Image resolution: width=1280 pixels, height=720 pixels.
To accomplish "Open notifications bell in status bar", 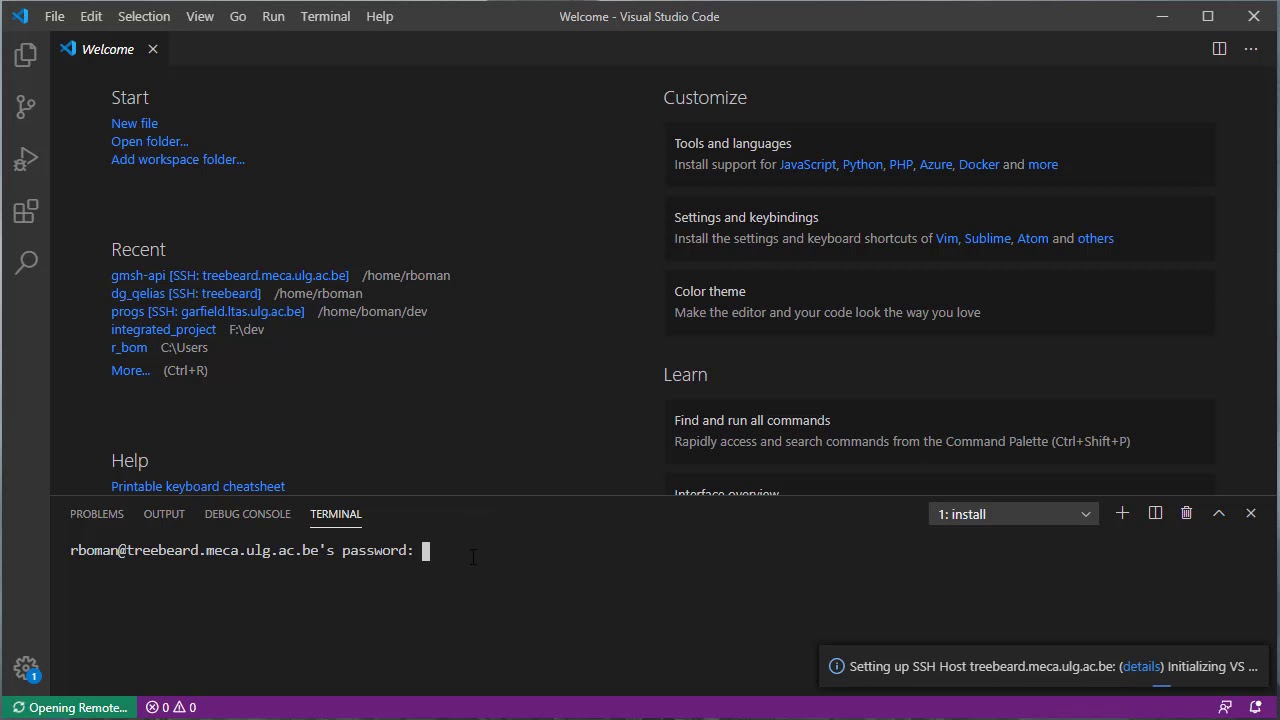I will point(1258,707).
